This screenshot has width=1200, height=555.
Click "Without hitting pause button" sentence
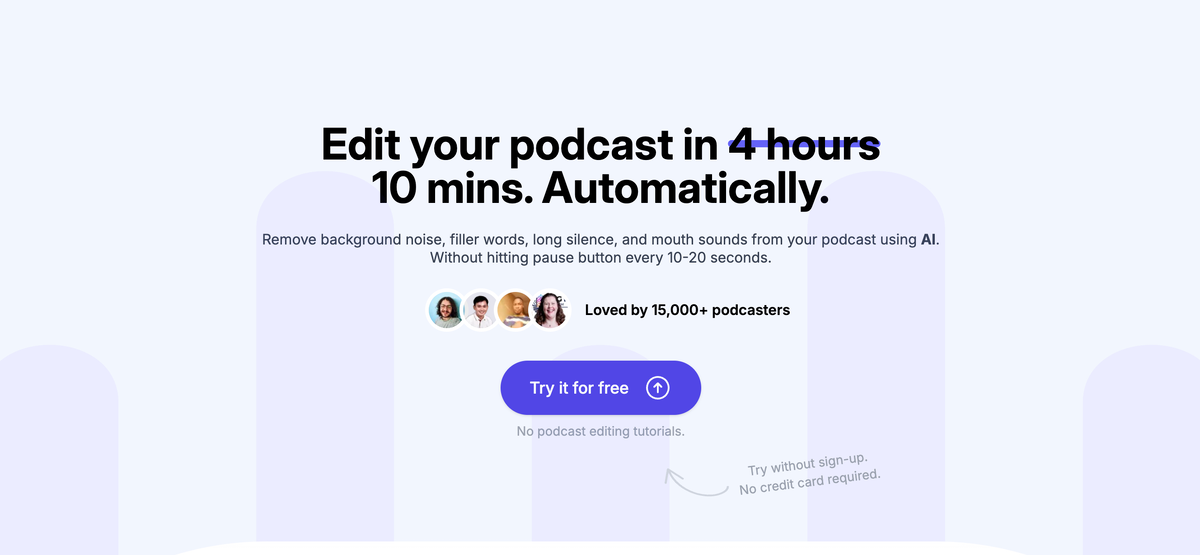(600, 257)
